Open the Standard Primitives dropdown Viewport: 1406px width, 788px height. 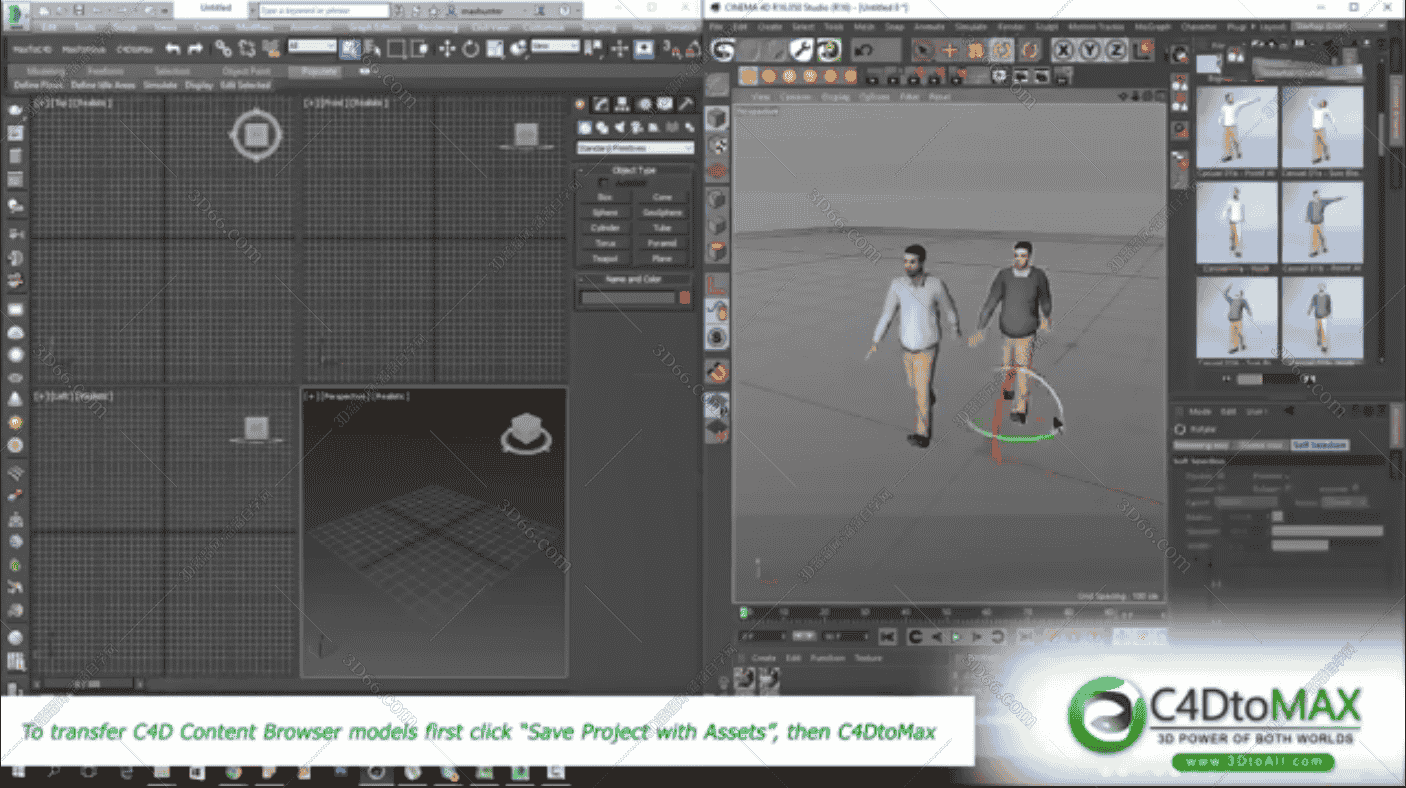635,148
